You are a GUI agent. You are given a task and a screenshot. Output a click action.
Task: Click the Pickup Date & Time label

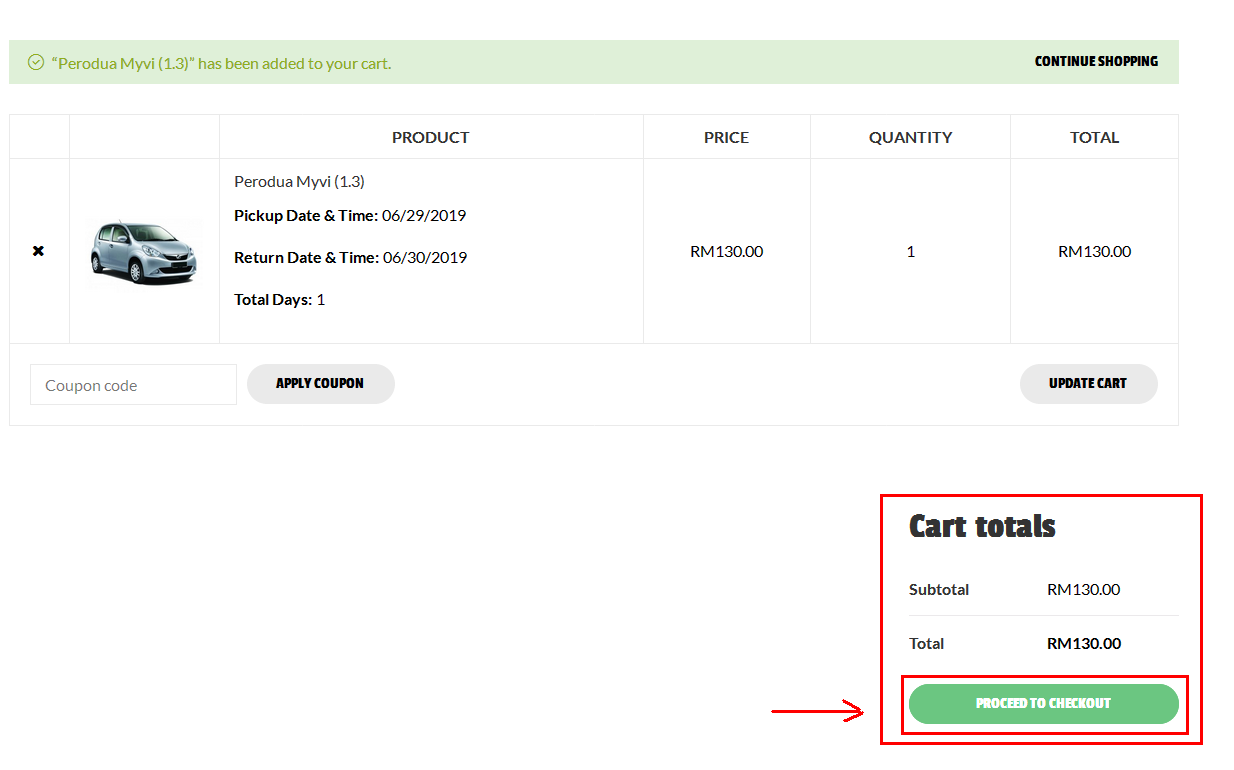(305, 215)
